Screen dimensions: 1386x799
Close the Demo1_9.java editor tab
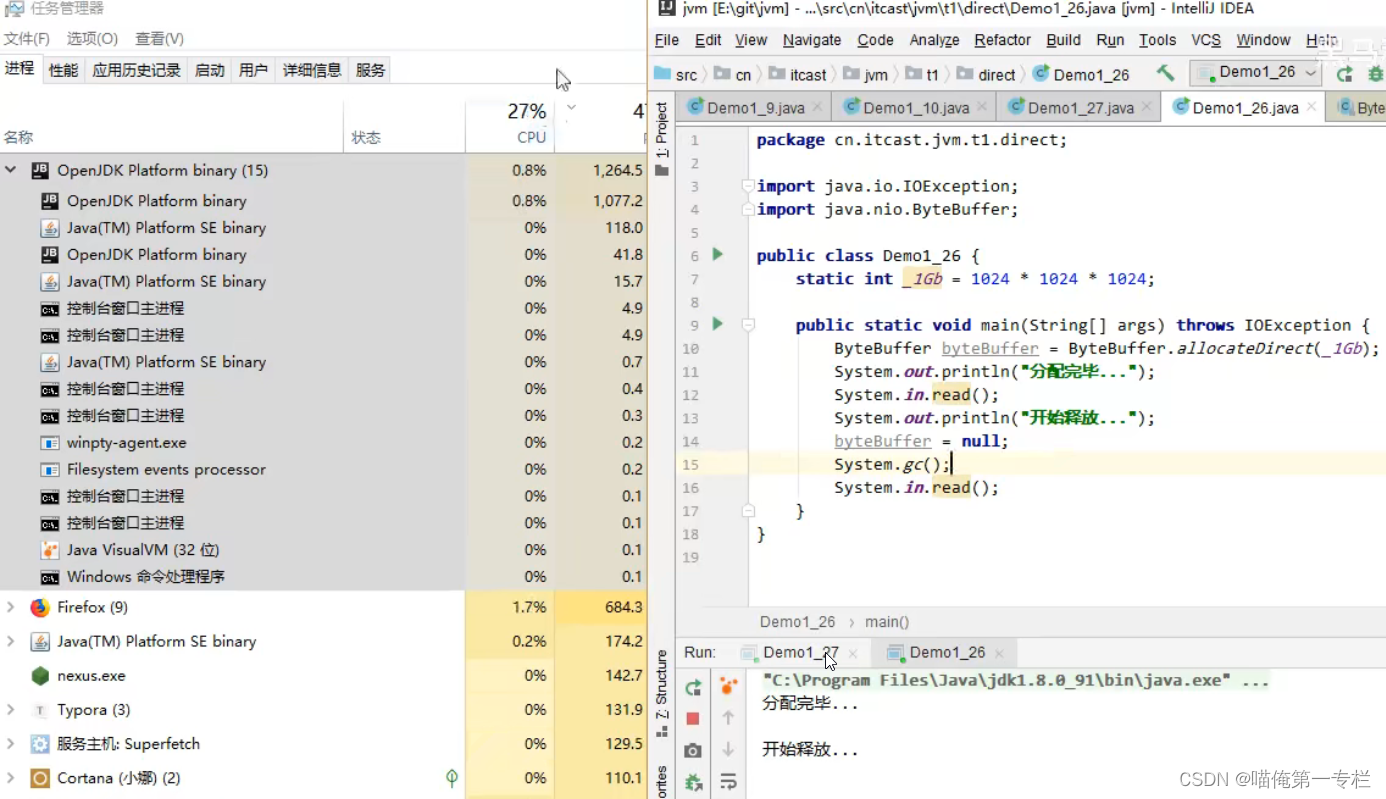coord(817,108)
